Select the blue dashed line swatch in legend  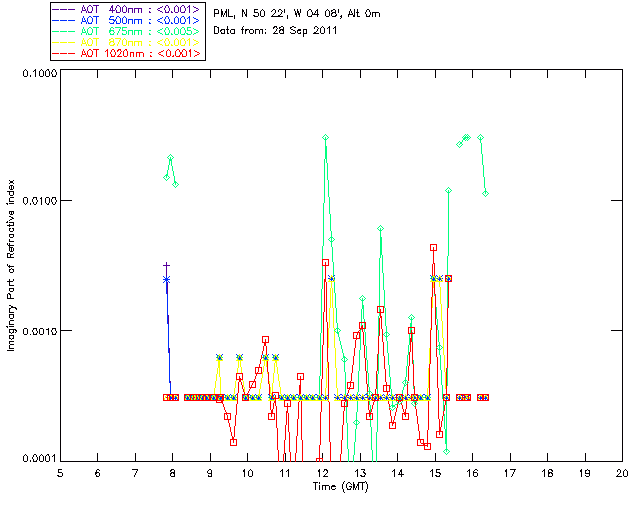coord(64,20)
